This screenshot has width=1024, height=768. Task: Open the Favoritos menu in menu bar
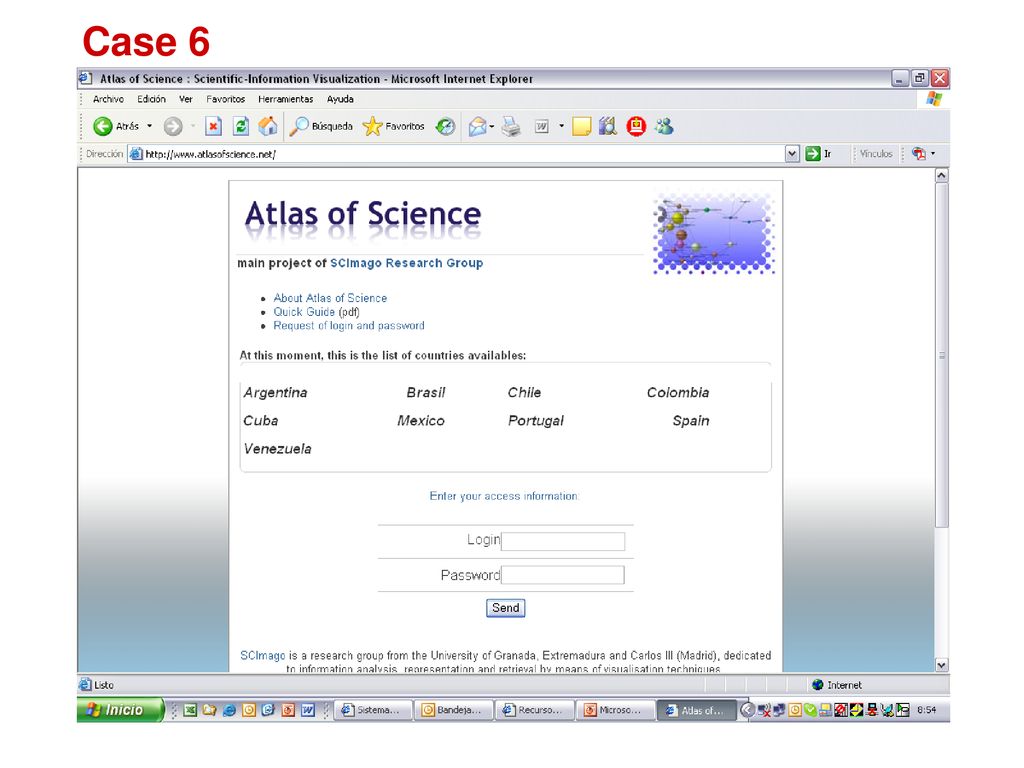[225, 99]
